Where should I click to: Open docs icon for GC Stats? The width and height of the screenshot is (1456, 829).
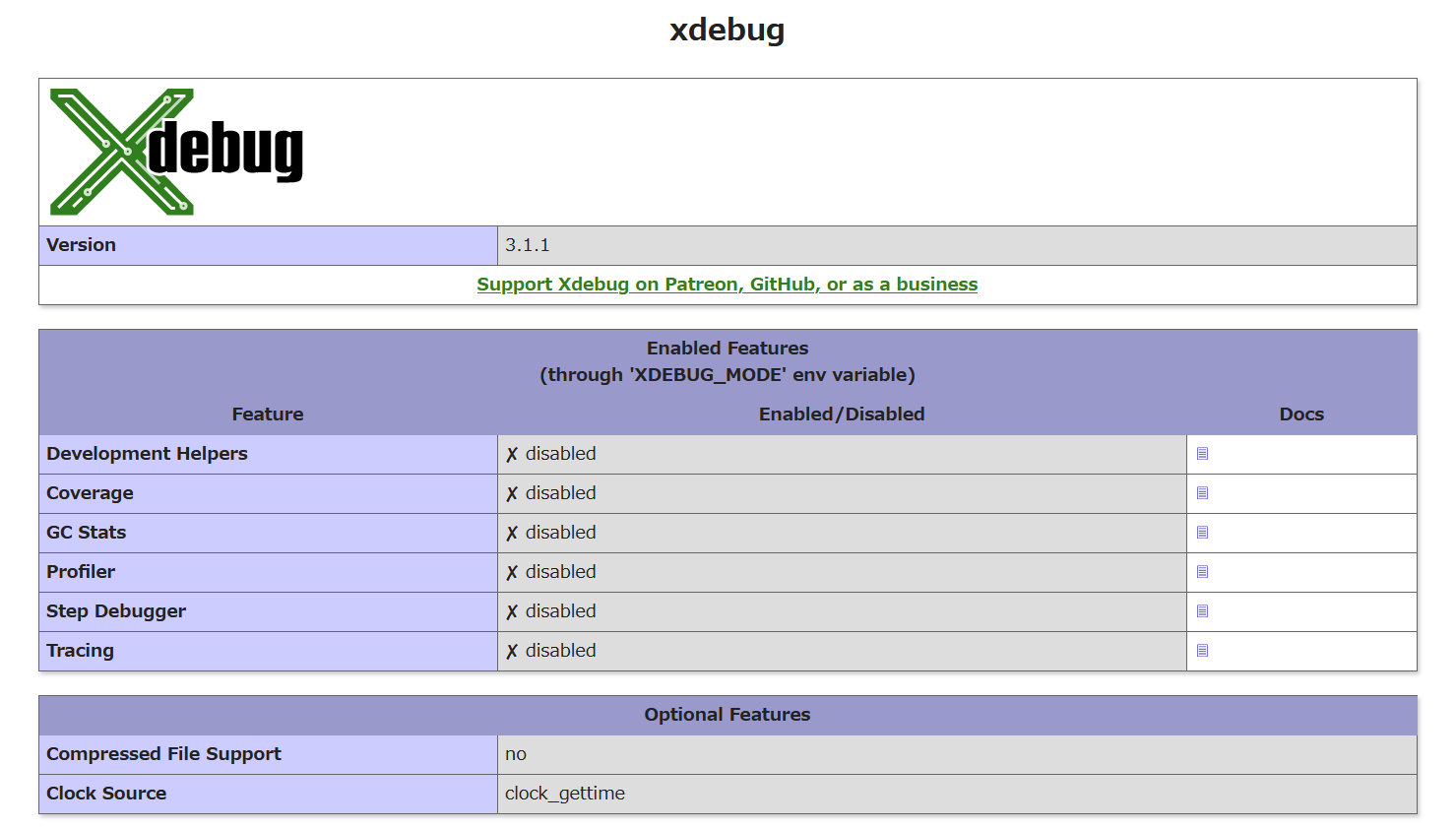1202,533
